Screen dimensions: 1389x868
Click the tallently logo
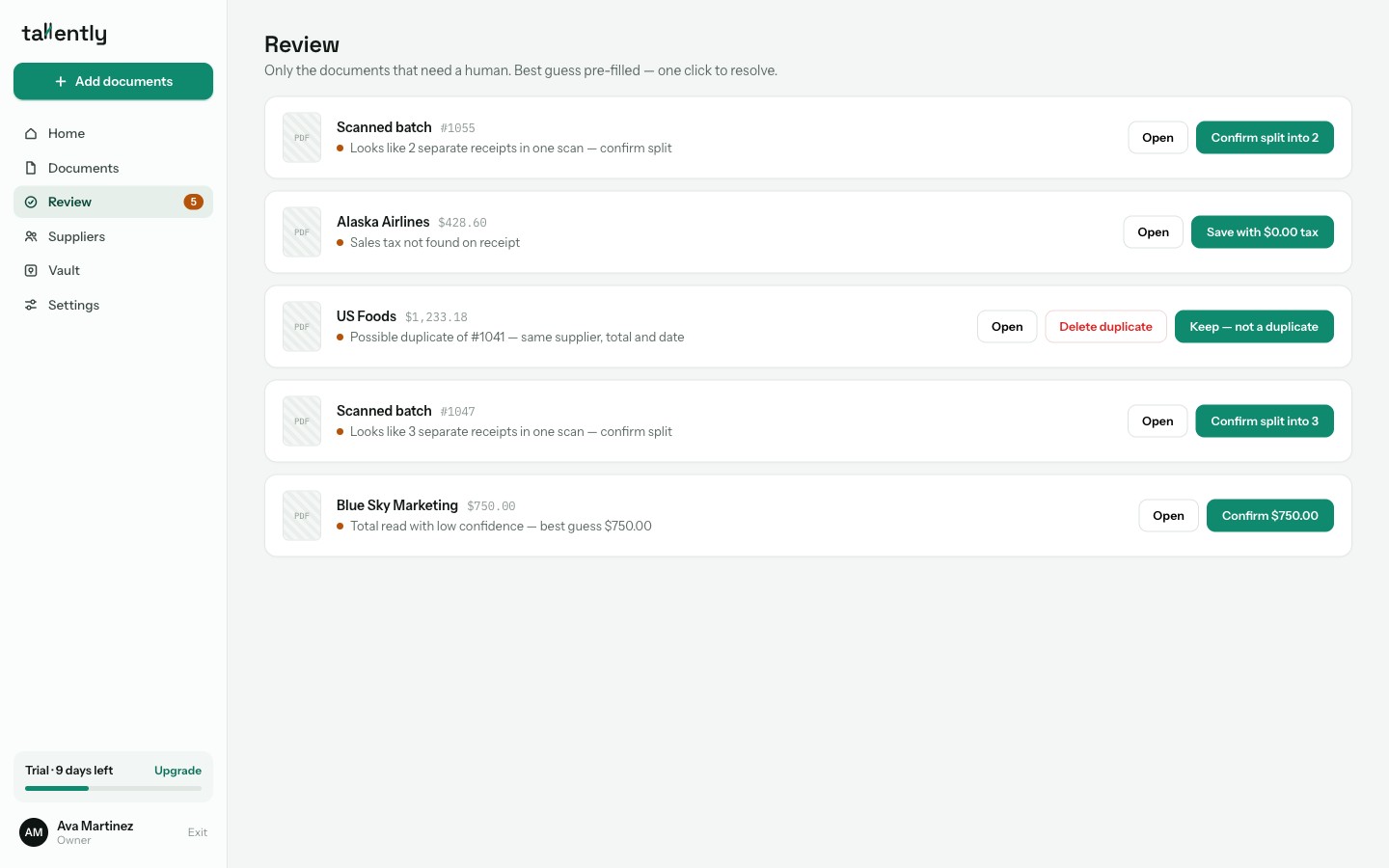65,33
